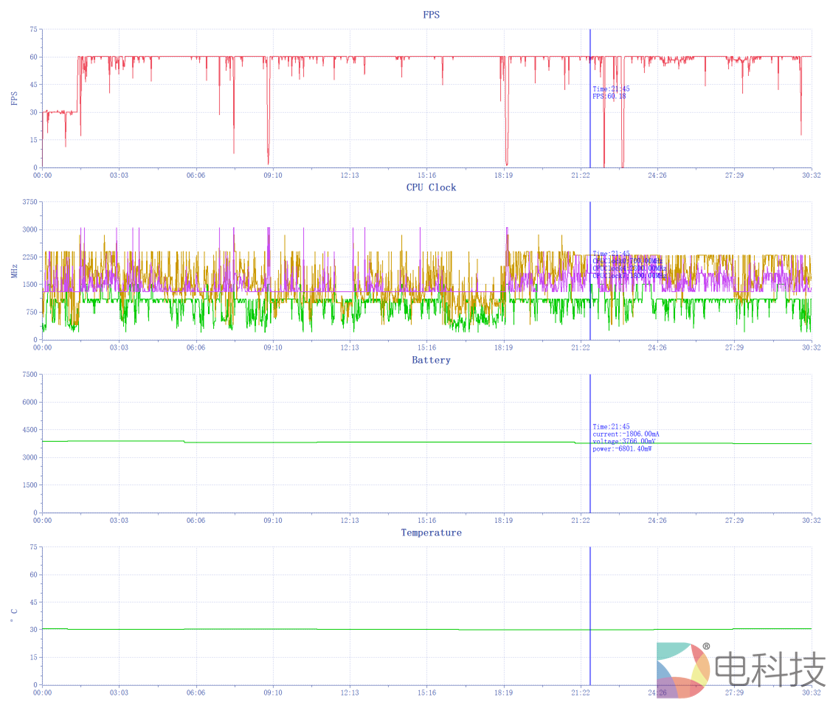
Task: Click the FPS tooltip showing Time 21:45
Action: click(x=610, y=92)
